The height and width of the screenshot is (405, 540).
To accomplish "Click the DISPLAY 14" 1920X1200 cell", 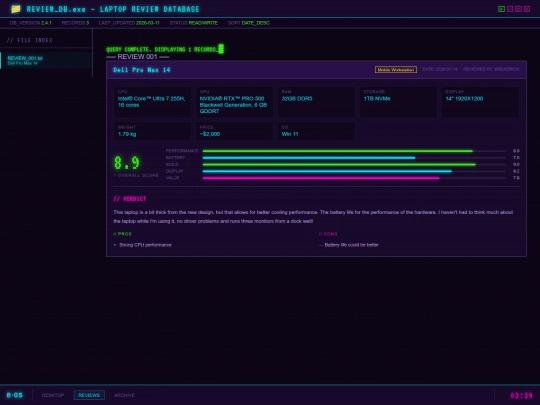I will point(480,102).
